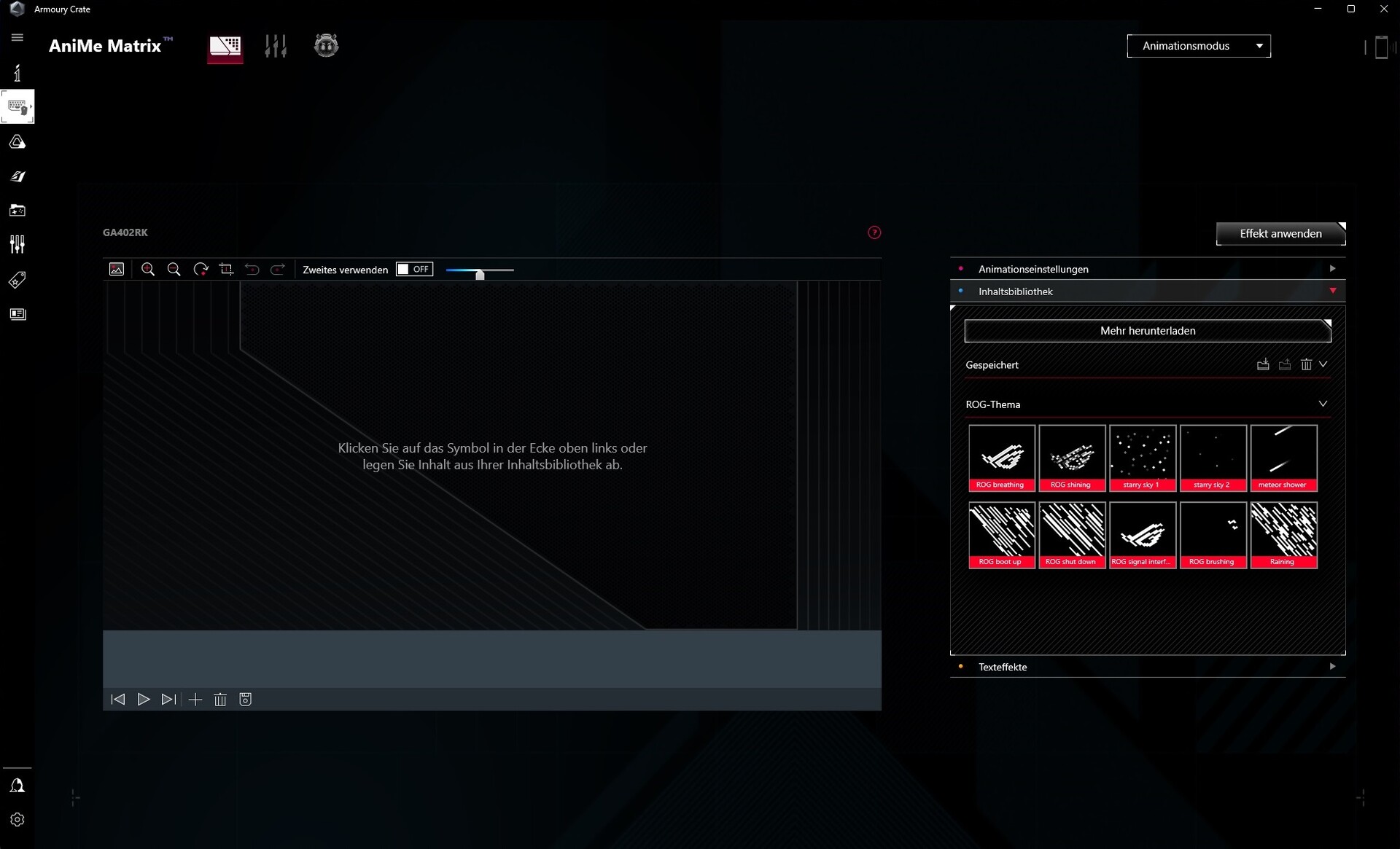Click the gray timeline strip

pos(492,659)
